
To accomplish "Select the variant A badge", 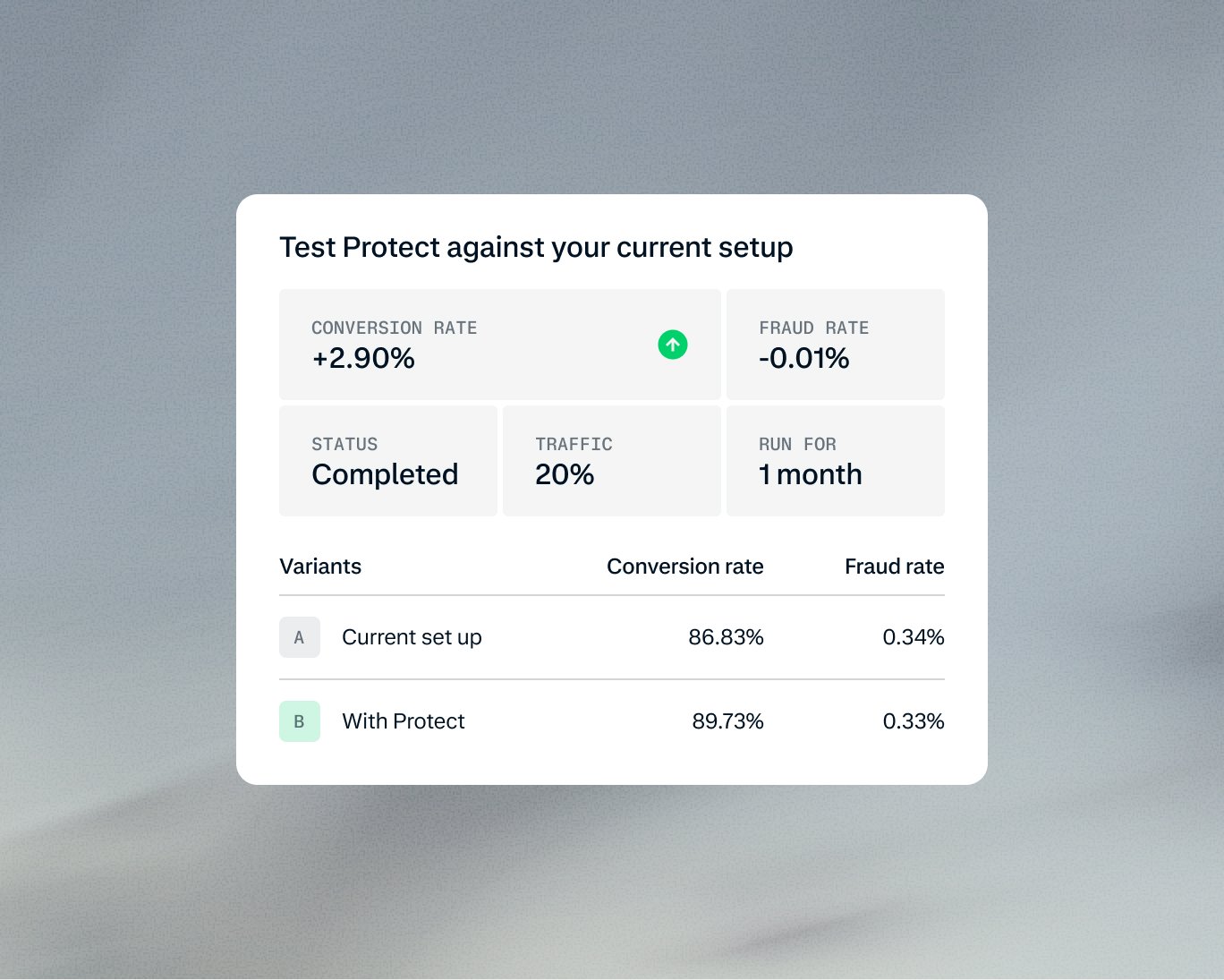I will point(300,637).
